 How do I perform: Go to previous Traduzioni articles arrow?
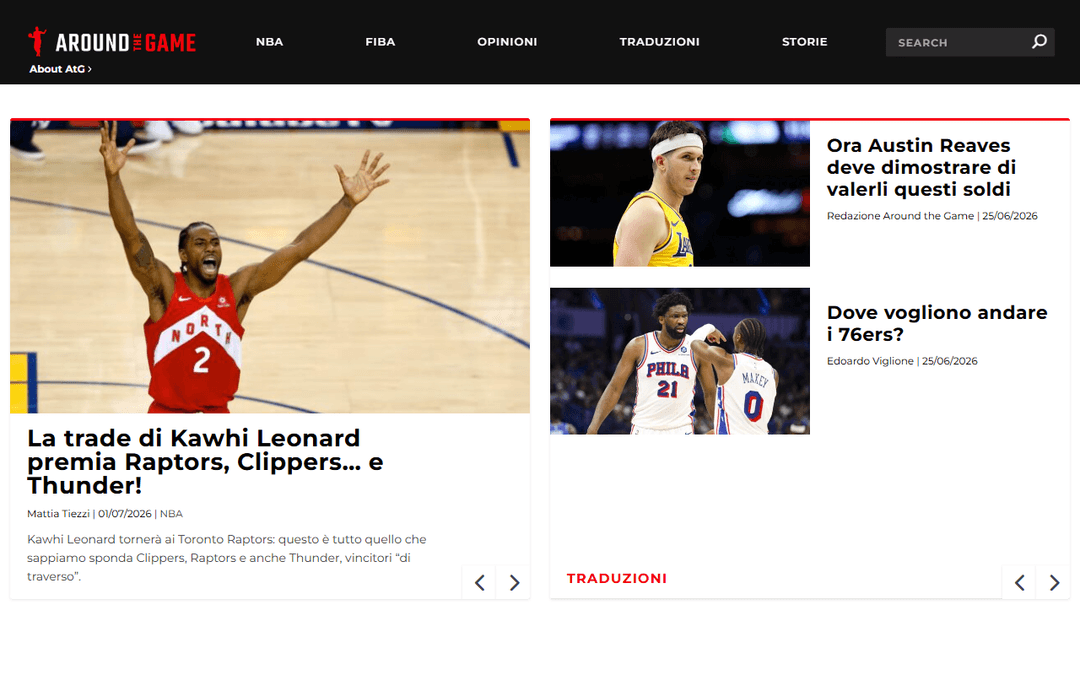pyautogui.click(x=1019, y=583)
